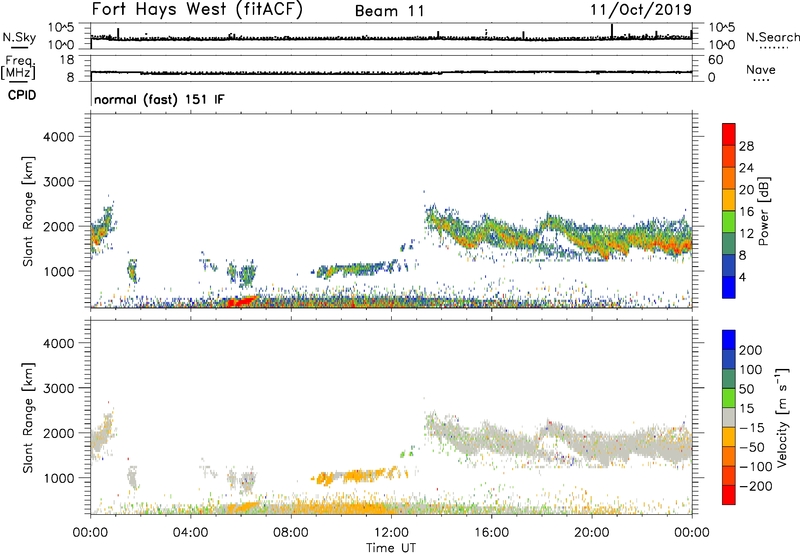
Task: Click the 'normal (fast) 151 IF' text
Action: [159, 99]
